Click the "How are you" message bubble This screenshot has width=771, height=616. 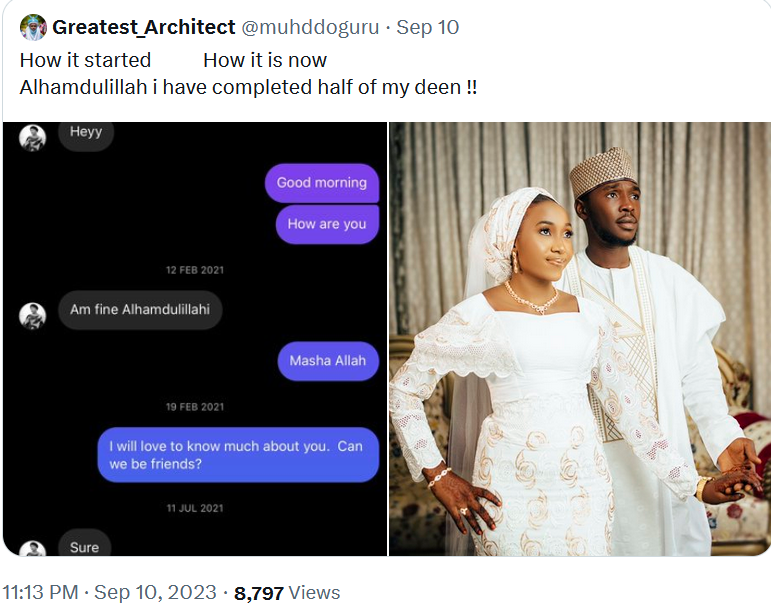coord(327,224)
